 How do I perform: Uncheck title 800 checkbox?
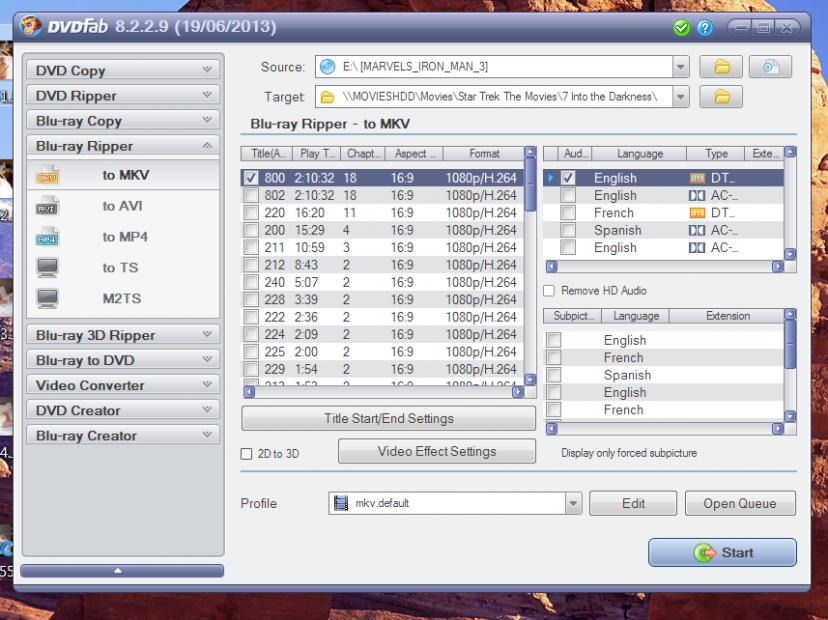coord(251,178)
